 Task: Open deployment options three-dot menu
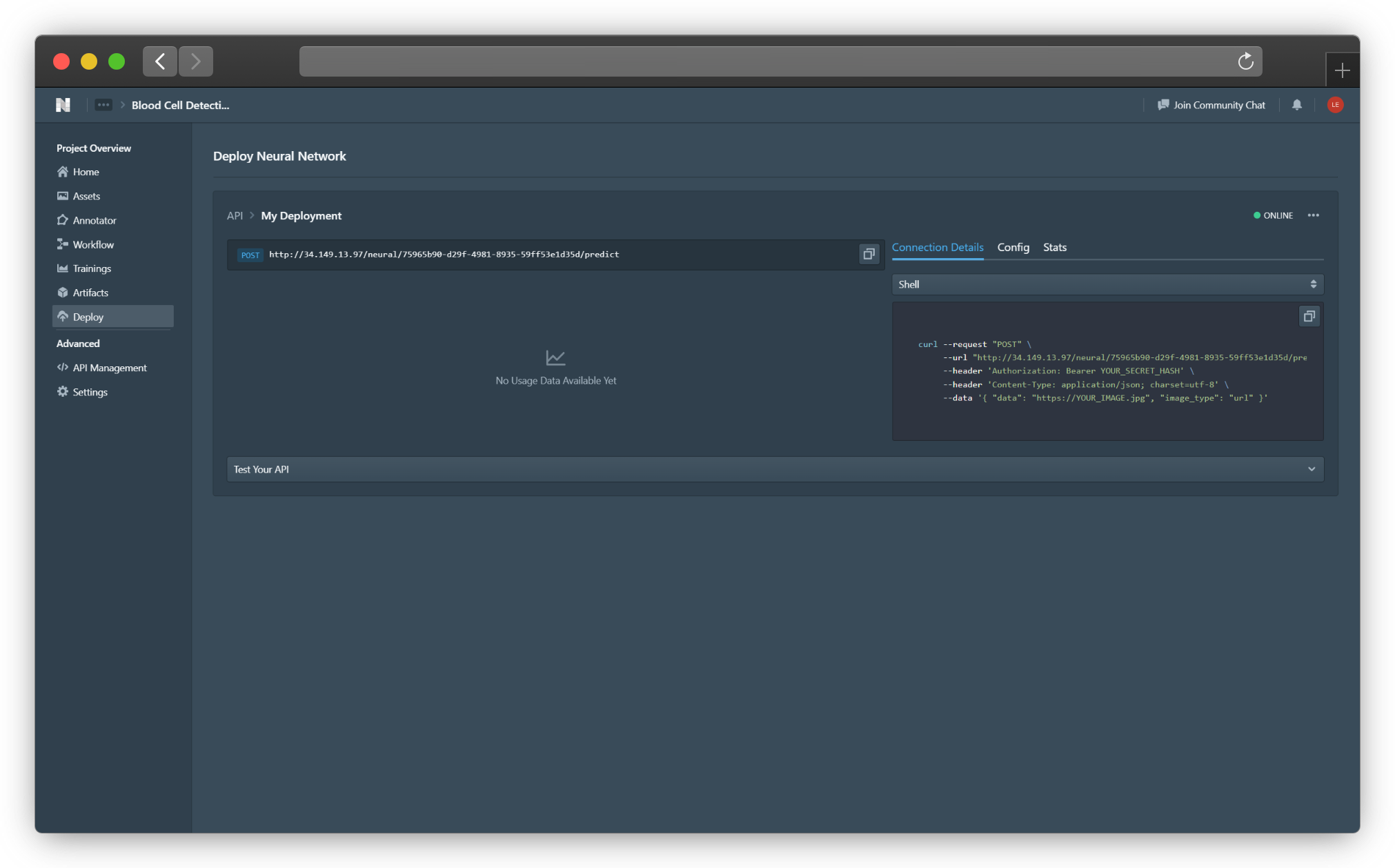tap(1313, 215)
